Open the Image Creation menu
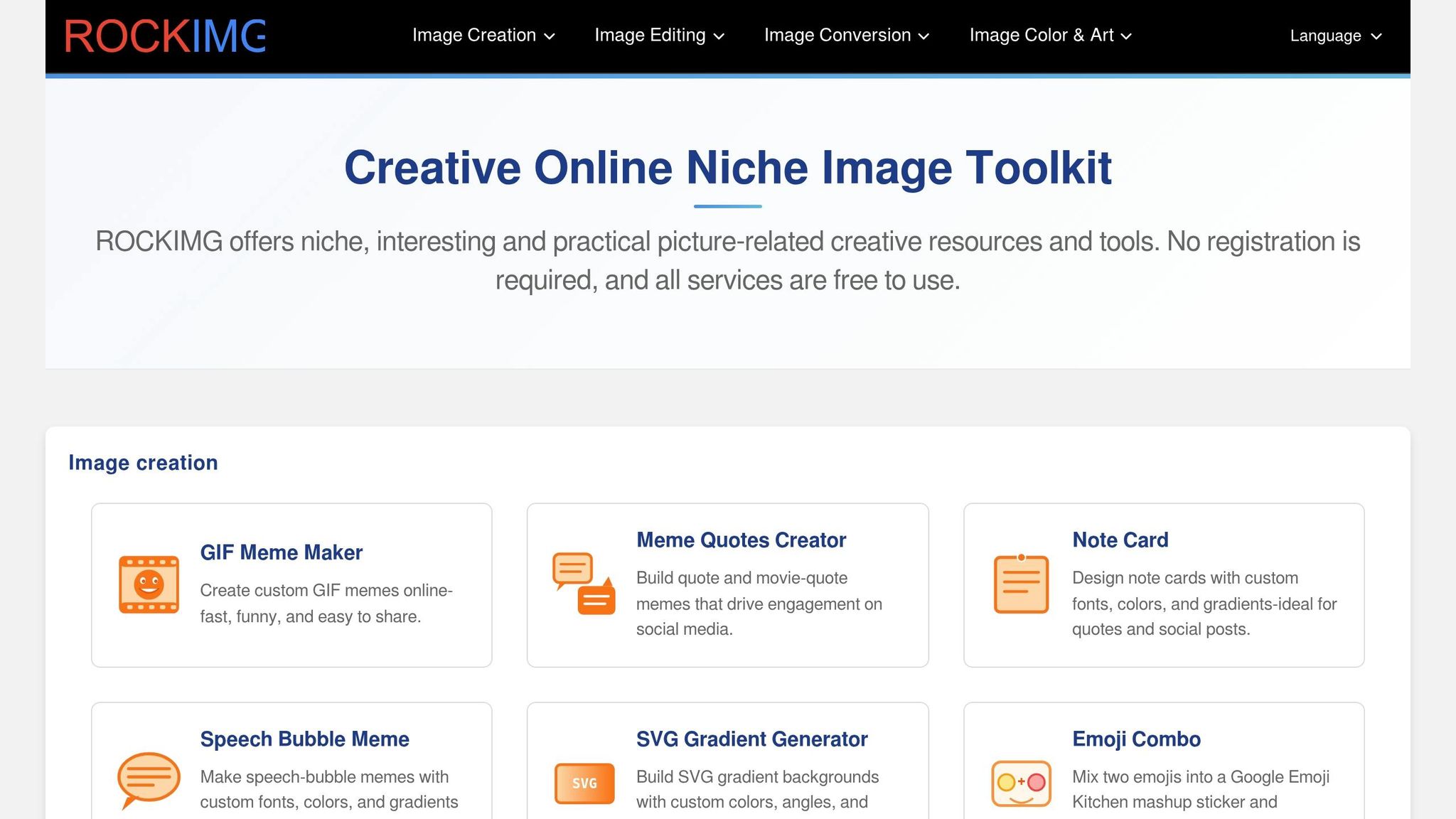 click(483, 36)
